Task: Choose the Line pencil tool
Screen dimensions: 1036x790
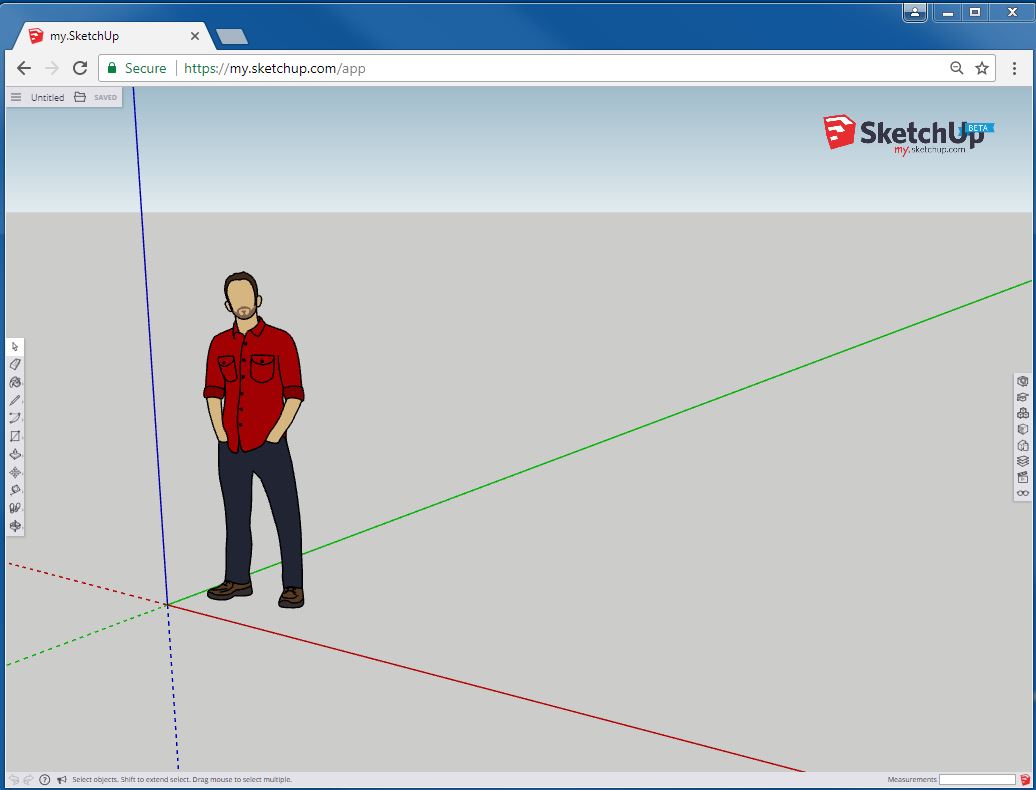Action: pyautogui.click(x=15, y=400)
